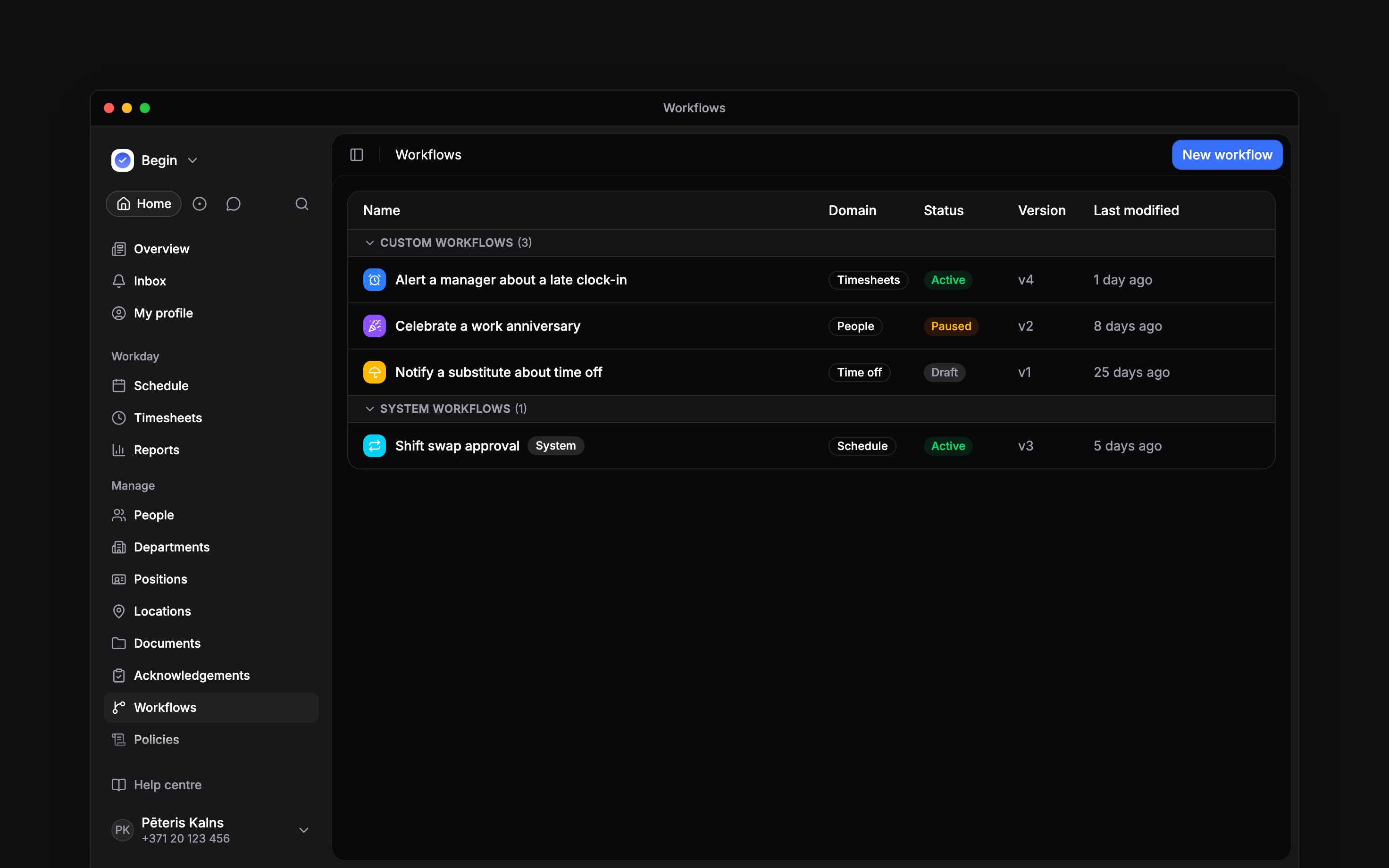Open My profile page
Image resolution: width=1389 pixels, height=868 pixels.
(x=211, y=313)
